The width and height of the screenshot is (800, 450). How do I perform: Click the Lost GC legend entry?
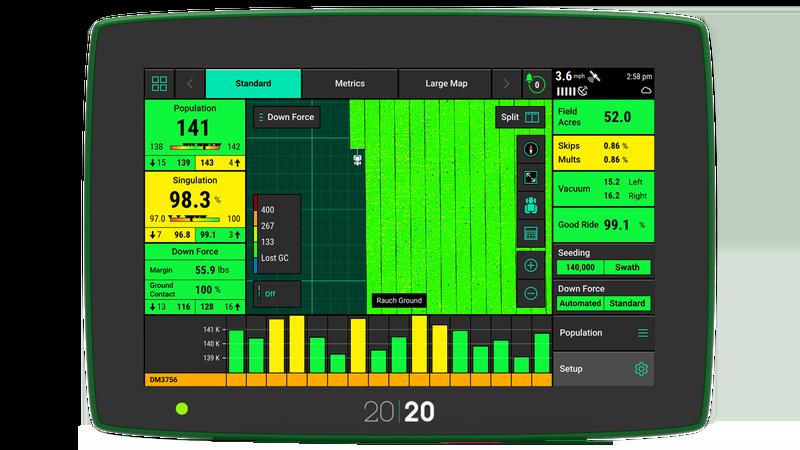[x=274, y=258]
